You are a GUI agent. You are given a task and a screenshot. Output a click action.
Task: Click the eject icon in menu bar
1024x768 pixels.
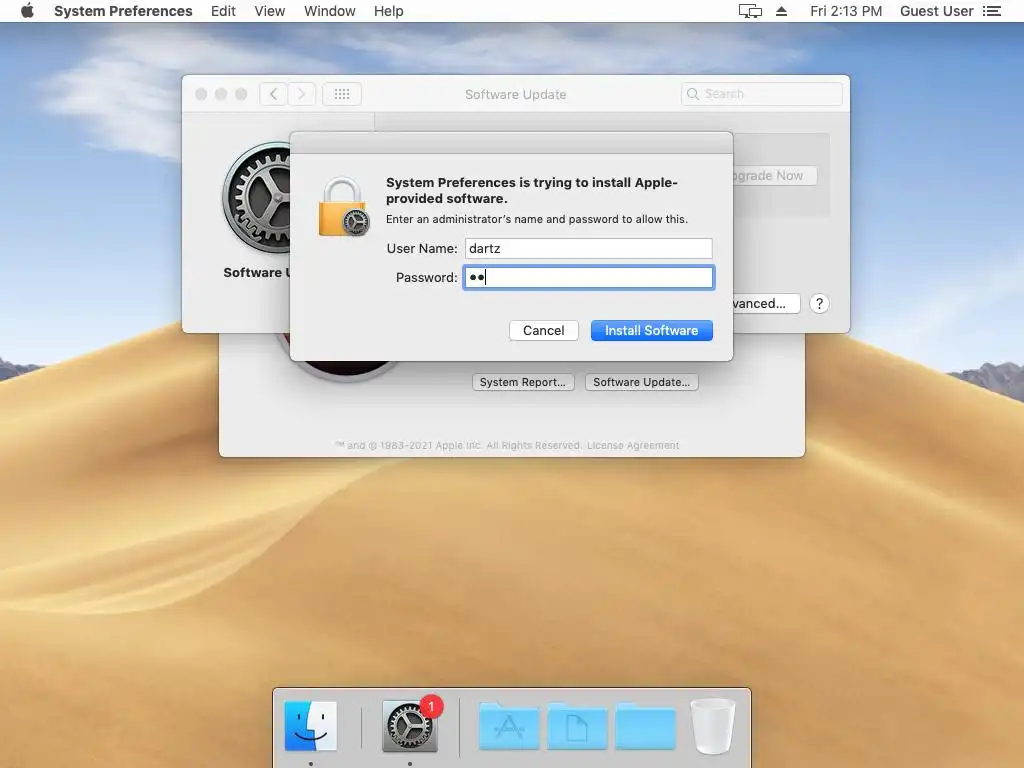coord(781,11)
